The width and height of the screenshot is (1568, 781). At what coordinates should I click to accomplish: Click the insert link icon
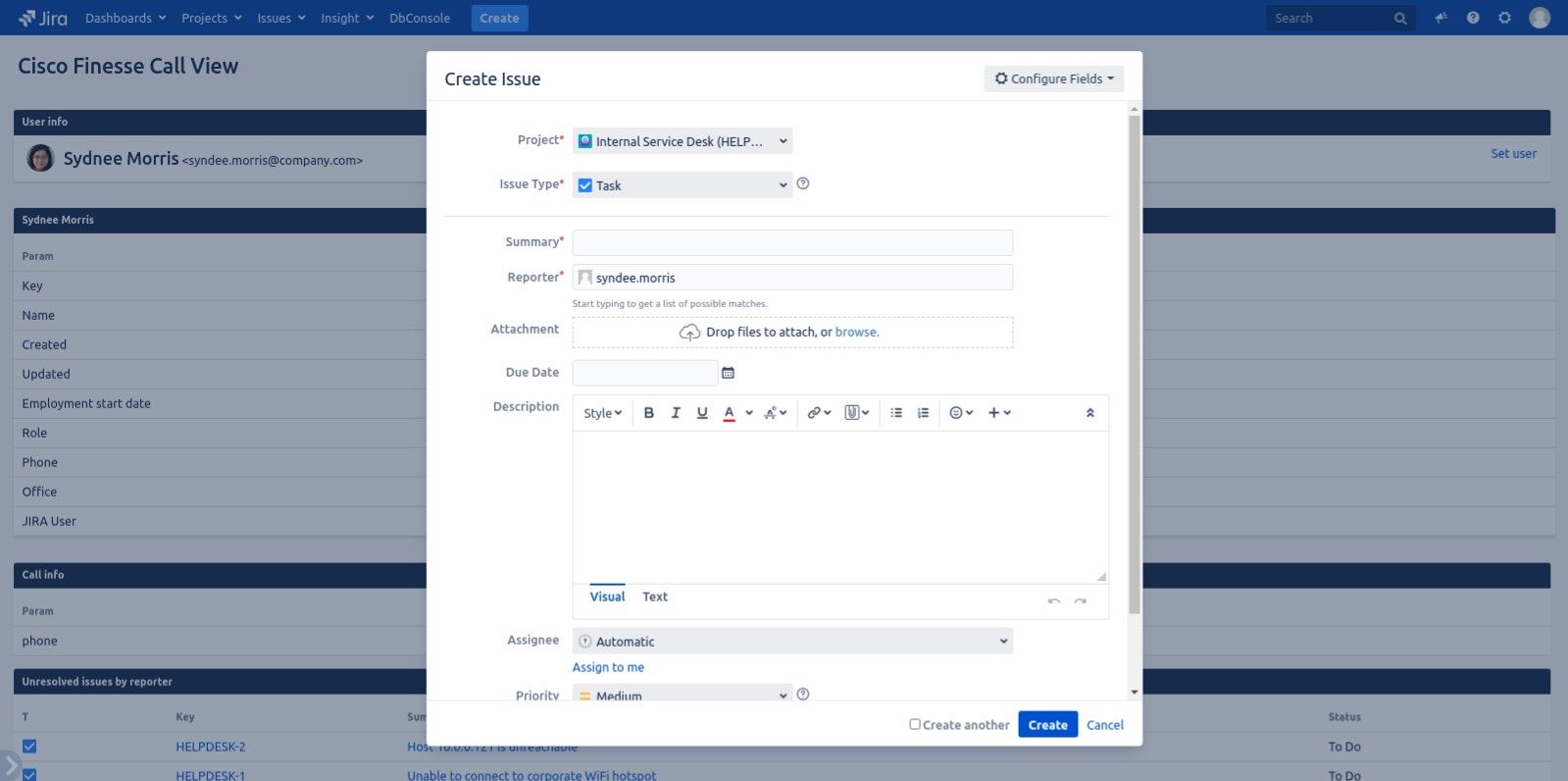[x=819, y=413]
